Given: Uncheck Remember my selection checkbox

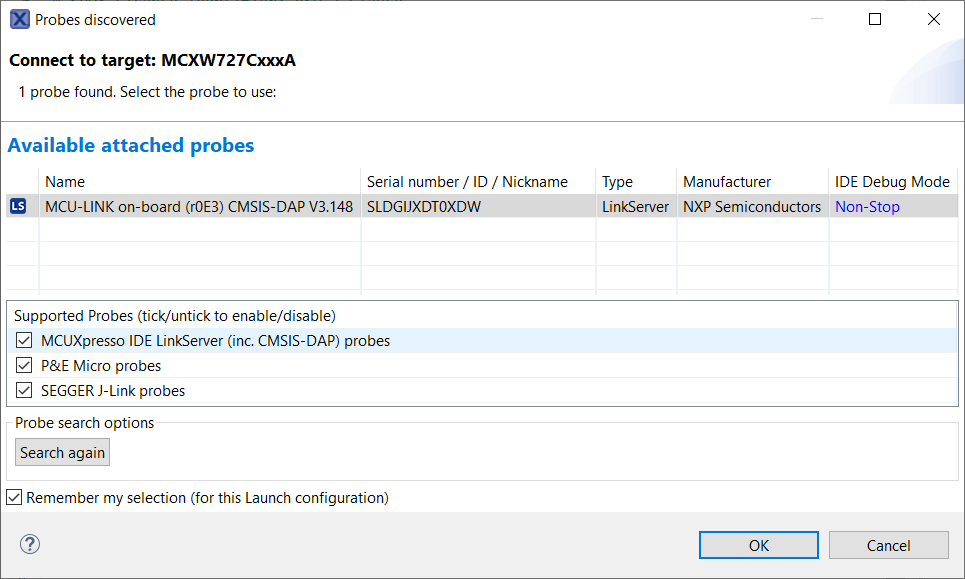Looking at the screenshot, I should (14, 497).
